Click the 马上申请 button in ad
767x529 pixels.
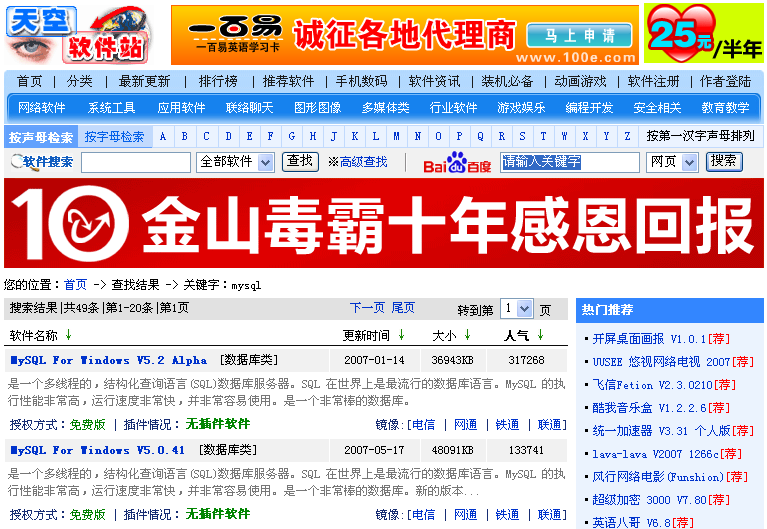[579, 35]
